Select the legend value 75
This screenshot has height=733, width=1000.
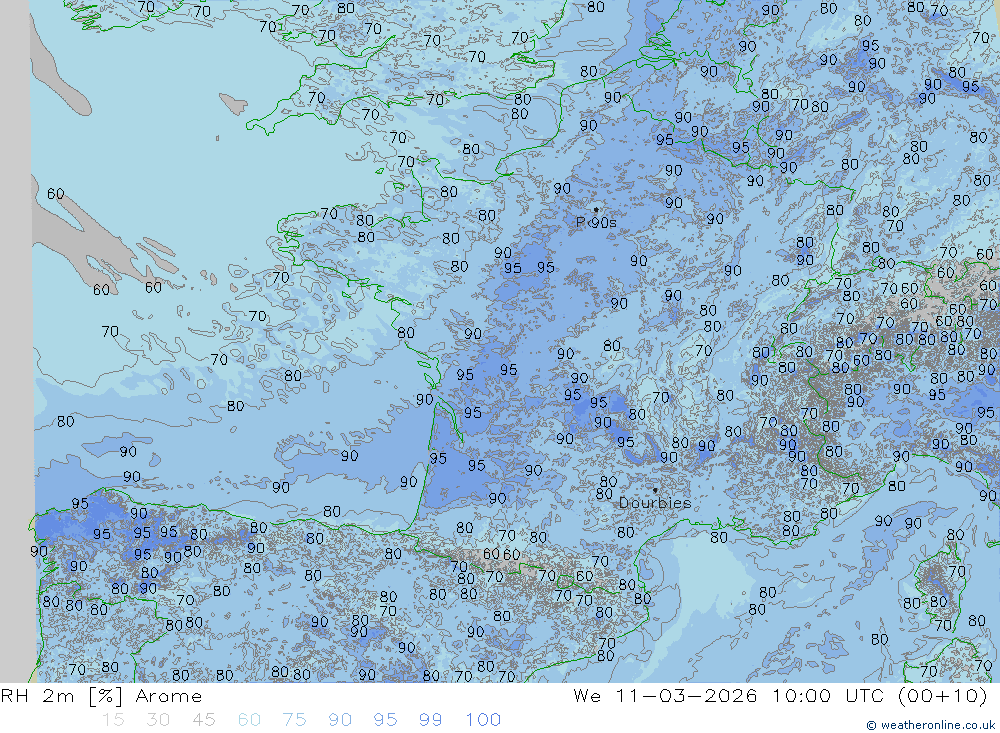tap(294, 720)
